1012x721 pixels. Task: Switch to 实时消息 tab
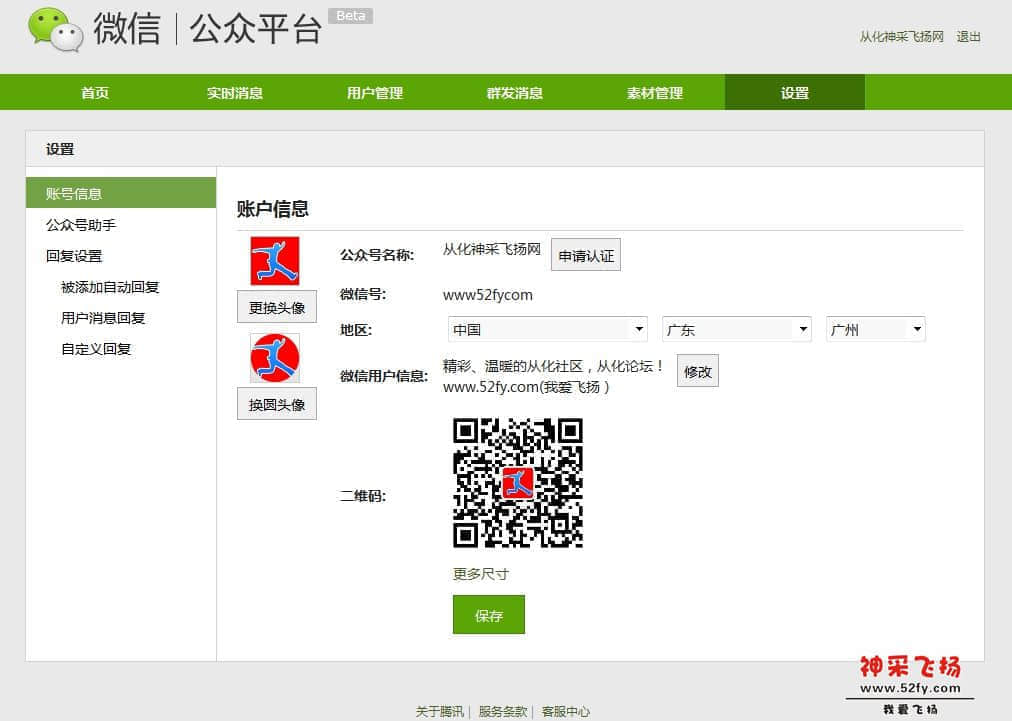coord(235,93)
